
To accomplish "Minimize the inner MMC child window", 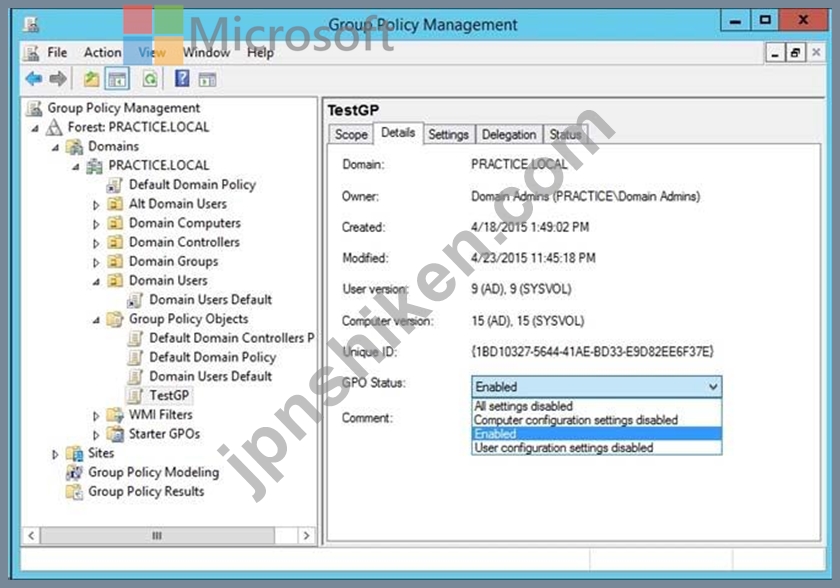I will (x=775, y=52).
